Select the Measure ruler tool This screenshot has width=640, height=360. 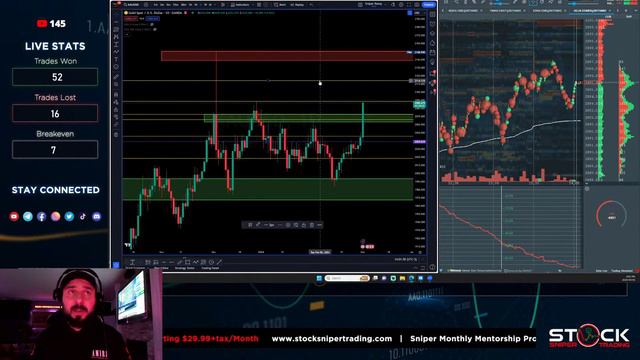point(116,77)
